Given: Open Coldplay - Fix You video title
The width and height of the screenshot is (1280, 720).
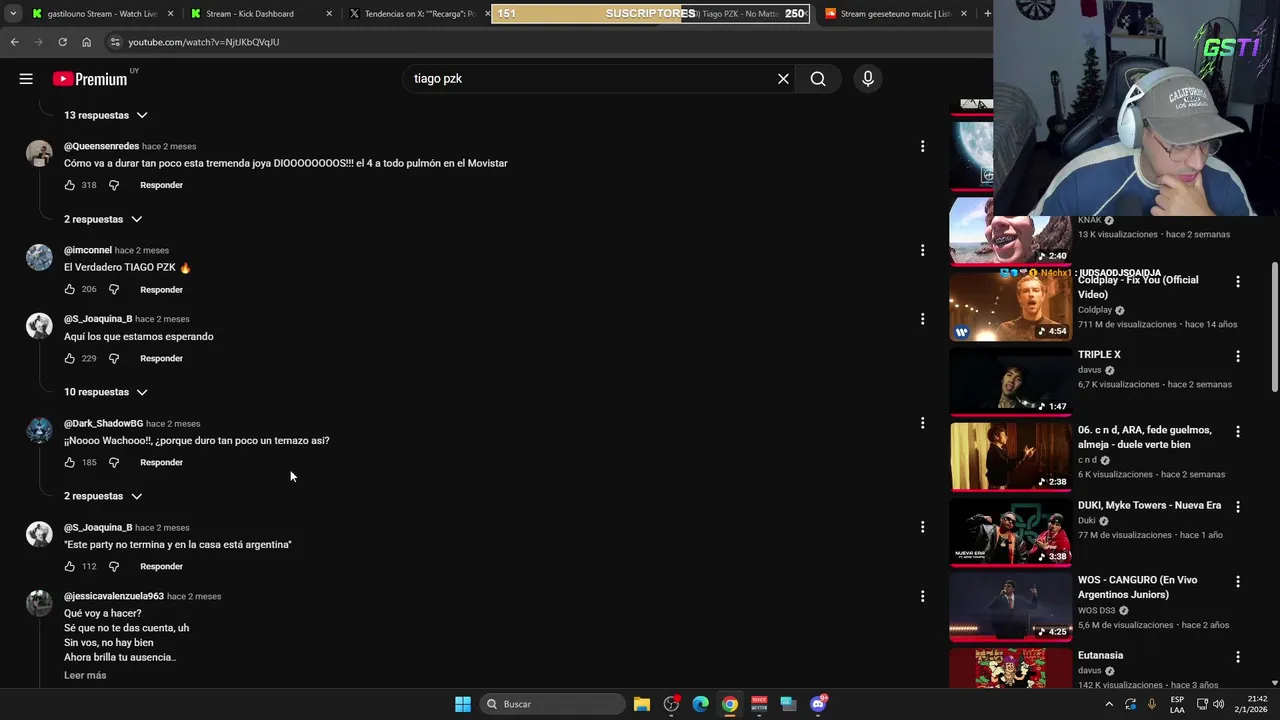Looking at the screenshot, I should tap(1138, 287).
